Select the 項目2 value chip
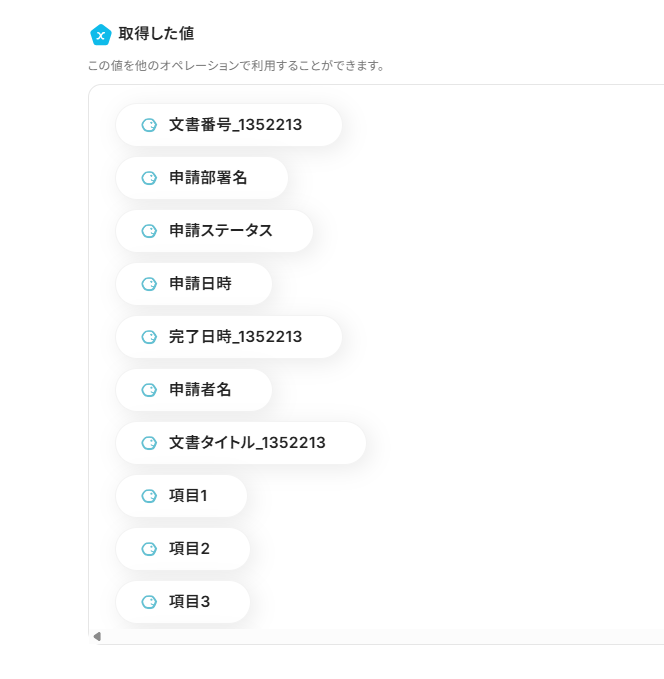This screenshot has height=679, width=664. point(189,549)
